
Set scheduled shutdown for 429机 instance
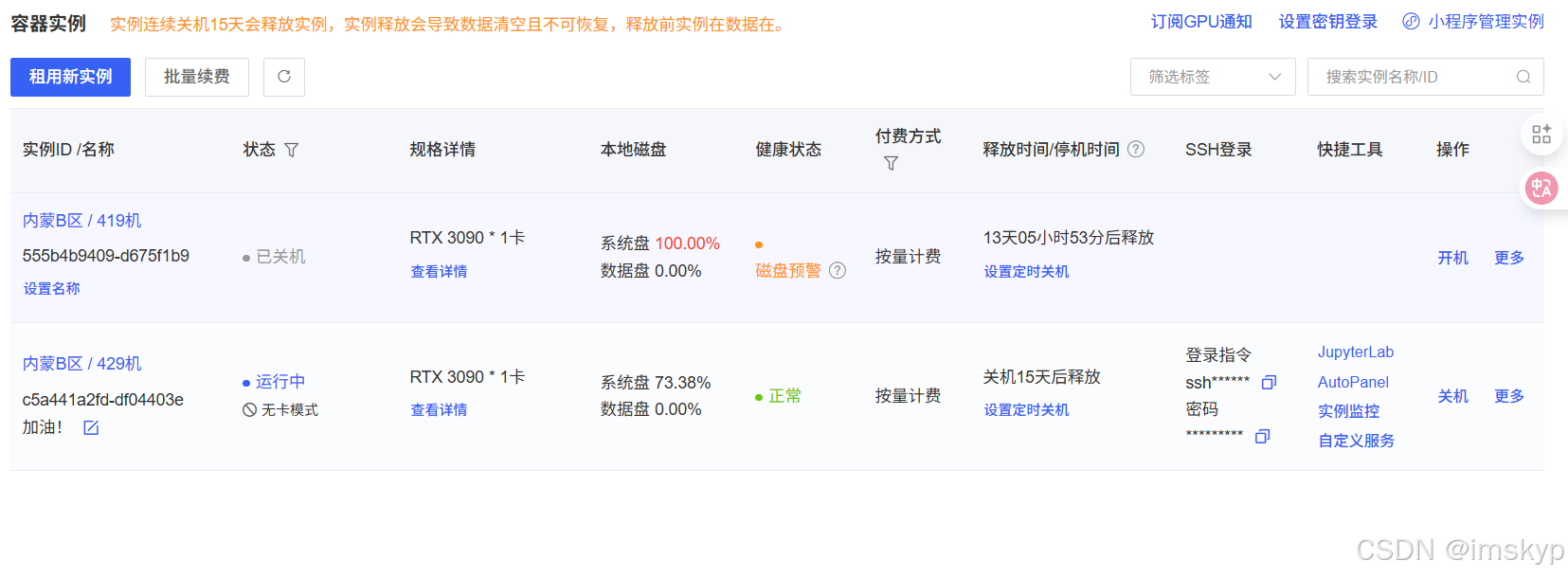[x=1026, y=410]
